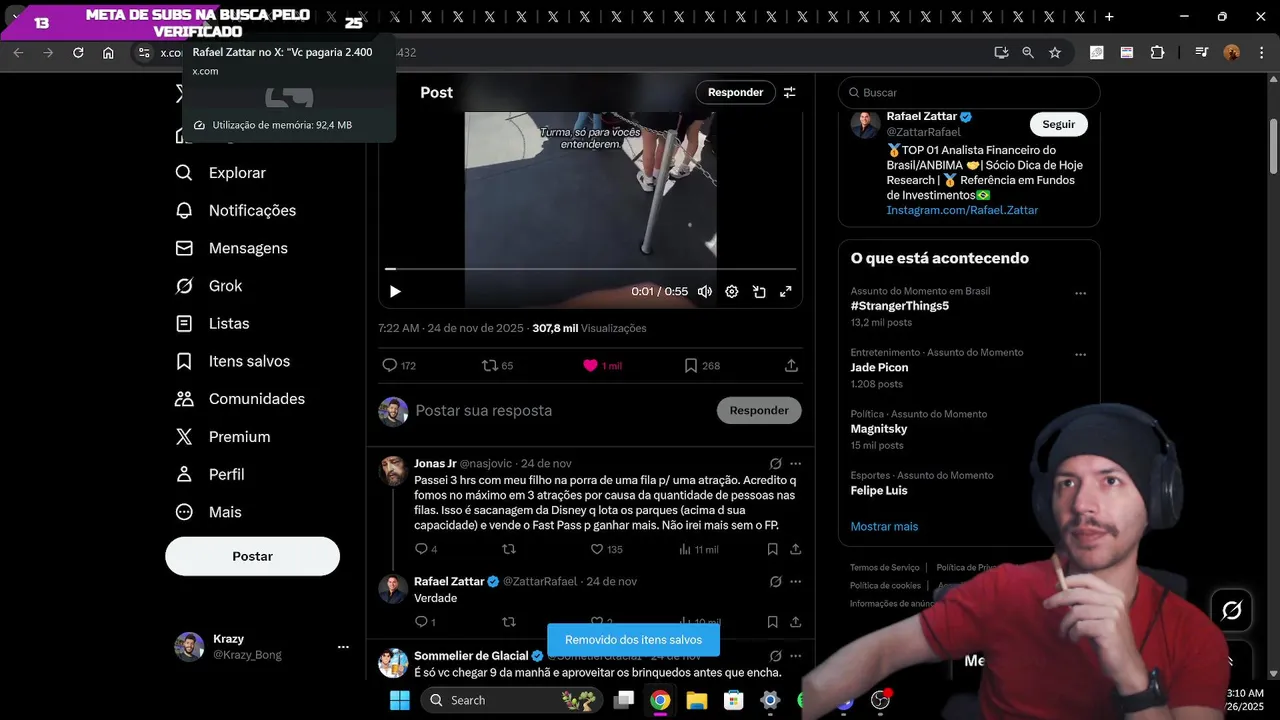Toggle picture-in-picture for the video
Image resolution: width=1280 pixels, height=720 pixels.
759,291
